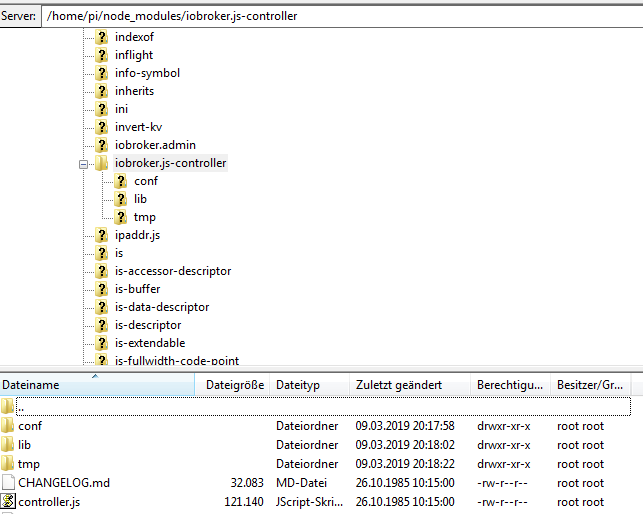Select indexof in directory tree
This screenshot has width=643, height=514.
[134, 37]
